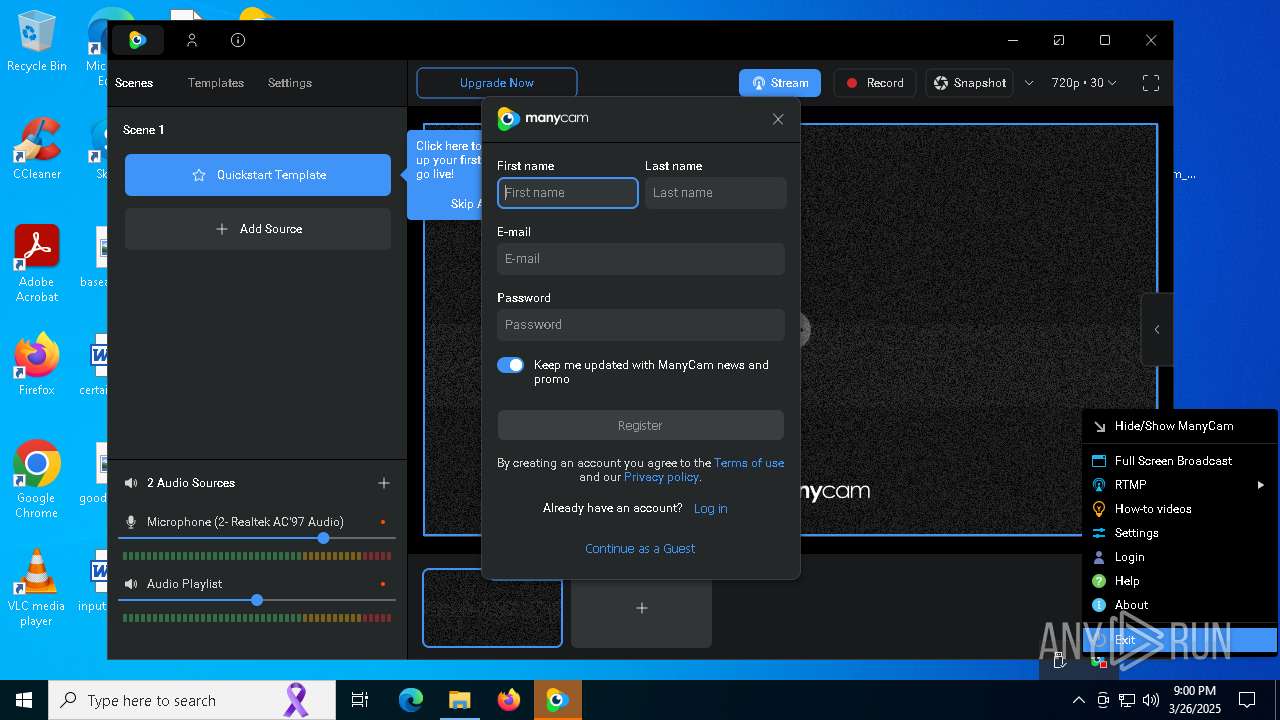
Task: Select the first scene thumbnail
Action: click(x=492, y=608)
